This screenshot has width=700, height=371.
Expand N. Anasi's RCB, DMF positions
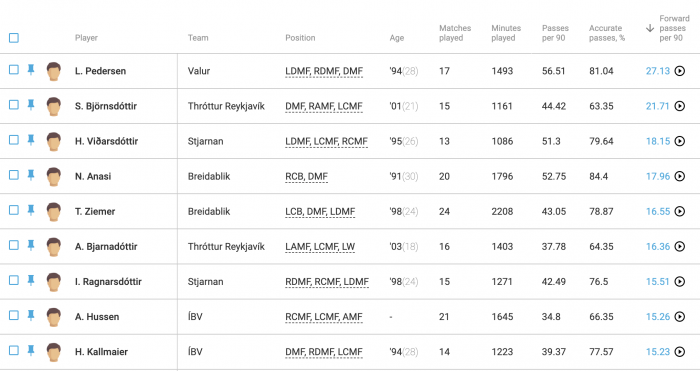[x=307, y=177]
